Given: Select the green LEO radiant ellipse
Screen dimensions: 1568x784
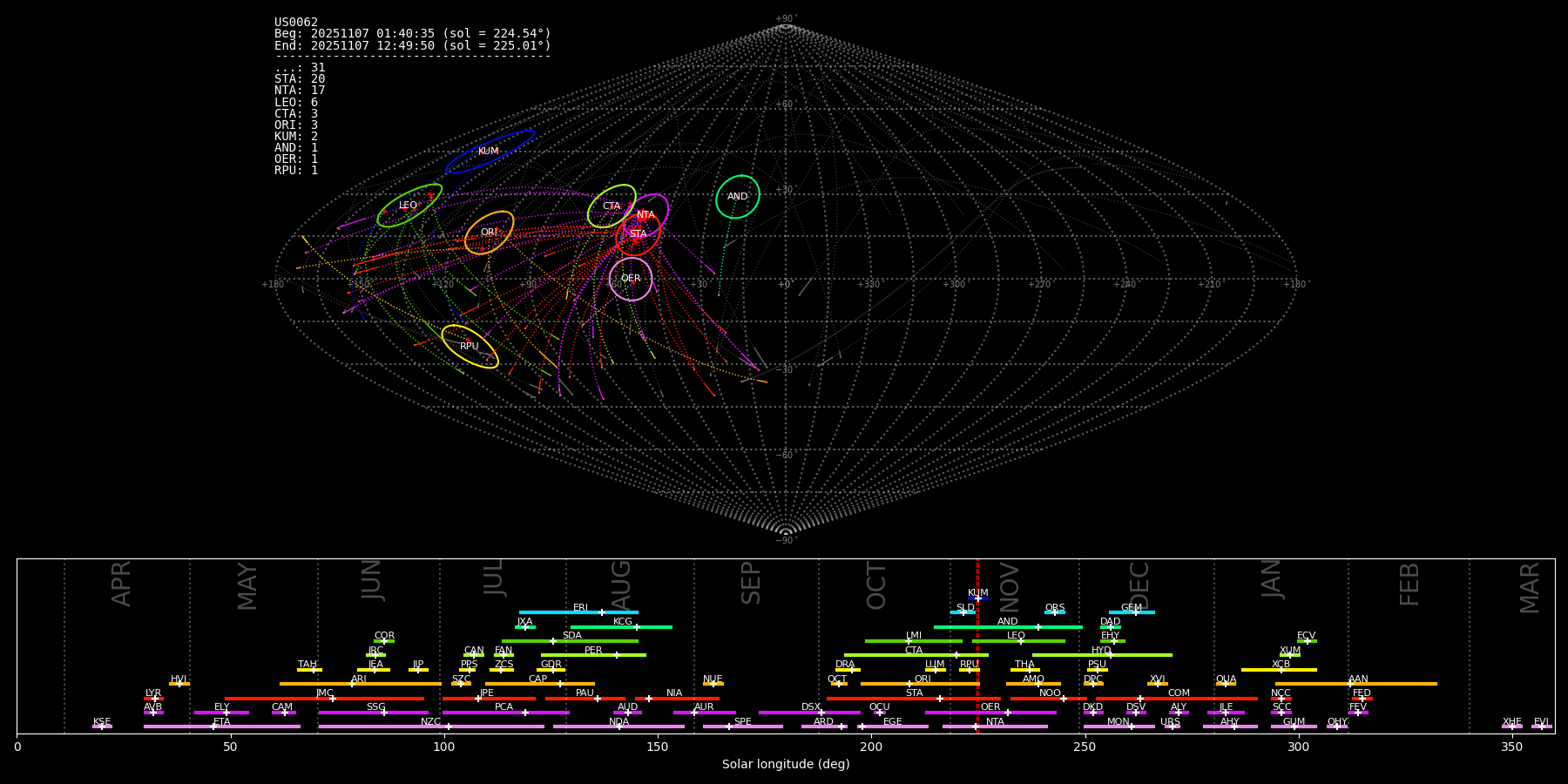Looking at the screenshot, I should (409, 206).
